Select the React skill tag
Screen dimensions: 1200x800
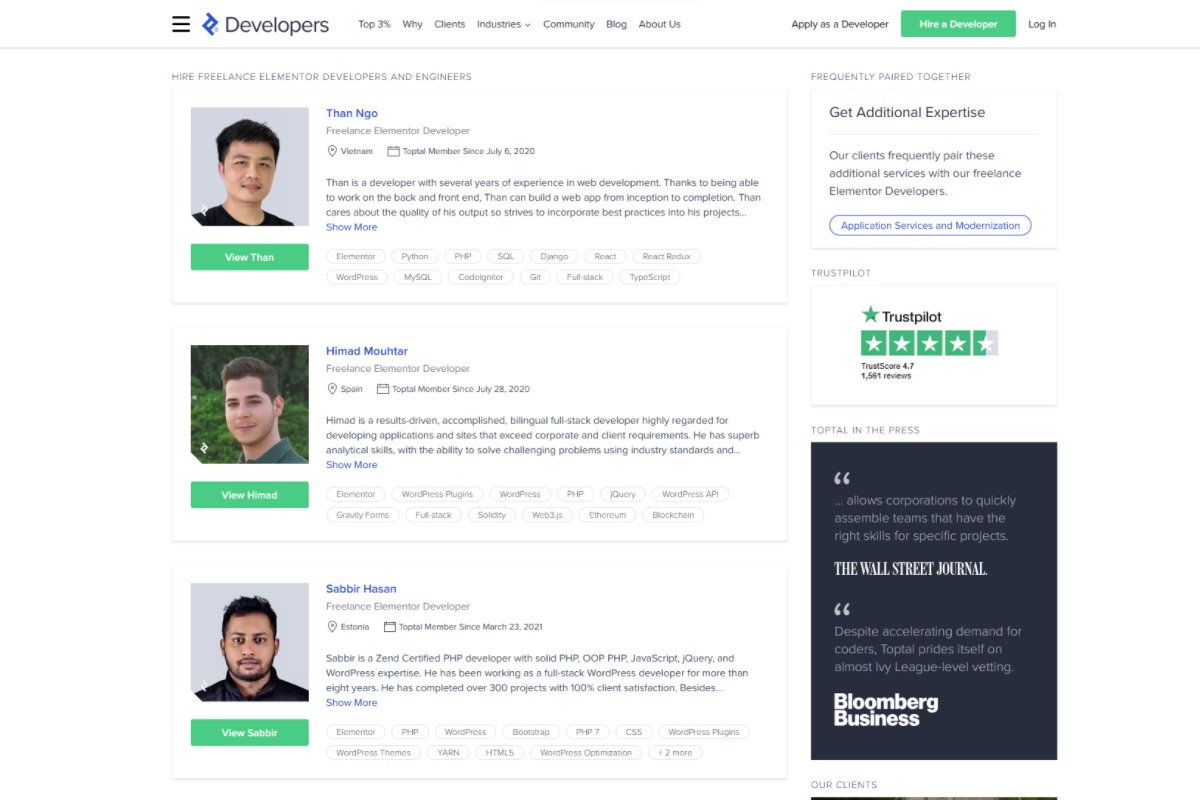click(x=606, y=257)
